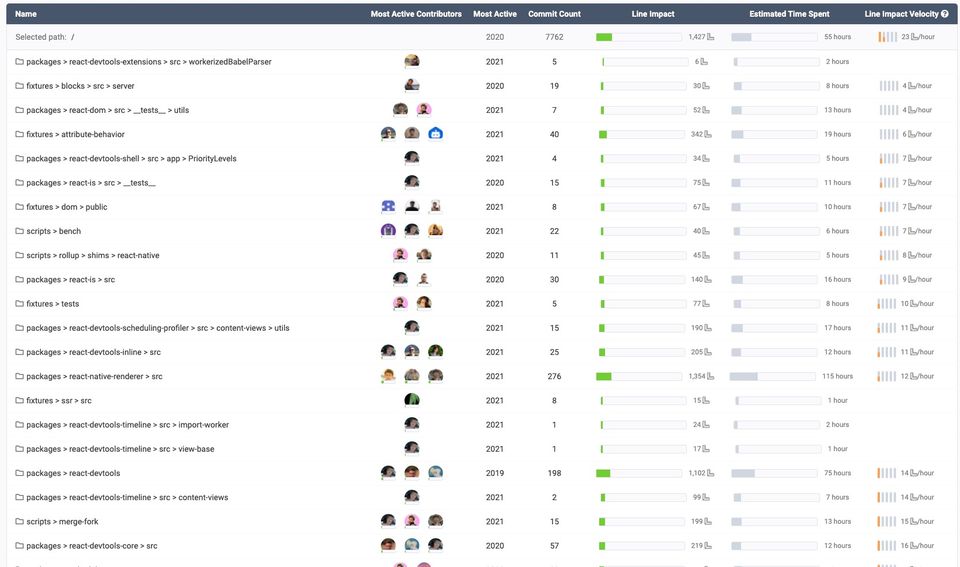Sort by the Most Active column header
This screenshot has height=567, width=960.
tap(495, 13)
